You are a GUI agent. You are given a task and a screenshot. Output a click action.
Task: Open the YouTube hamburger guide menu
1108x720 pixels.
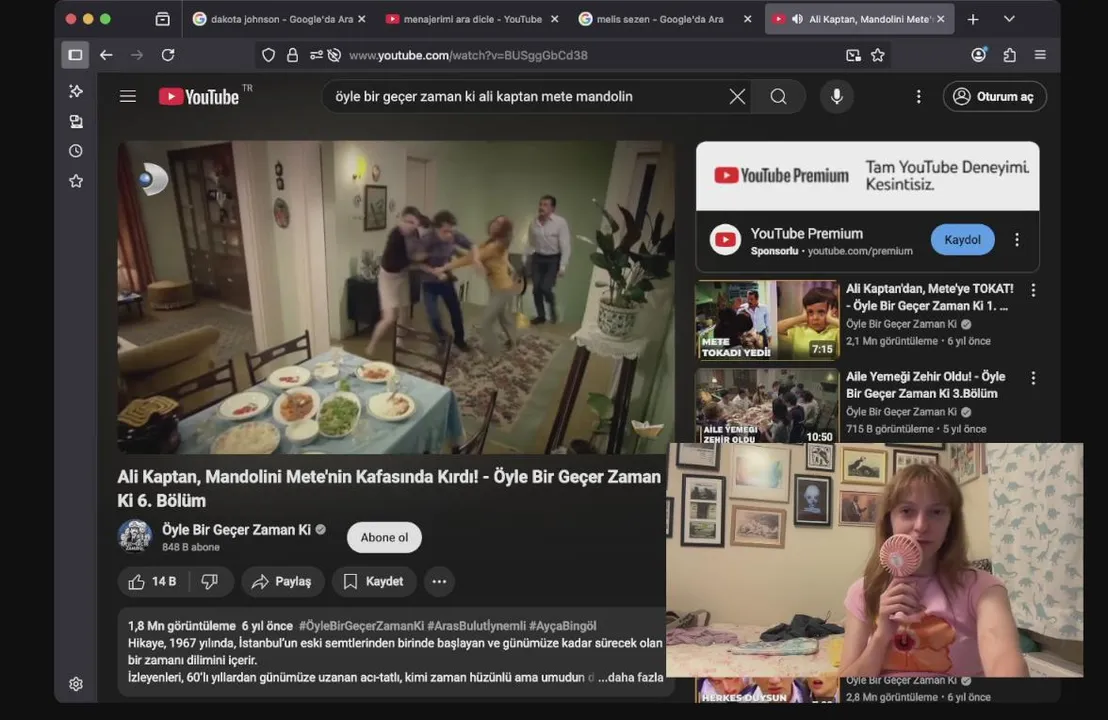pos(128,96)
